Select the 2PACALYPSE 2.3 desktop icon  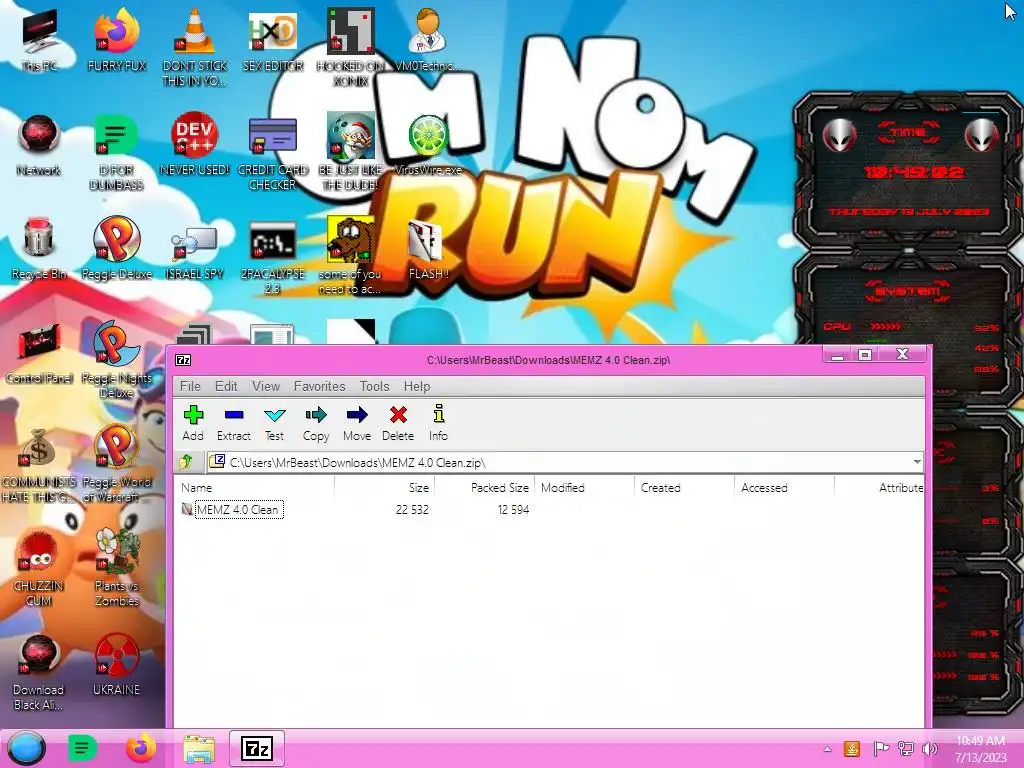pyautogui.click(x=273, y=256)
